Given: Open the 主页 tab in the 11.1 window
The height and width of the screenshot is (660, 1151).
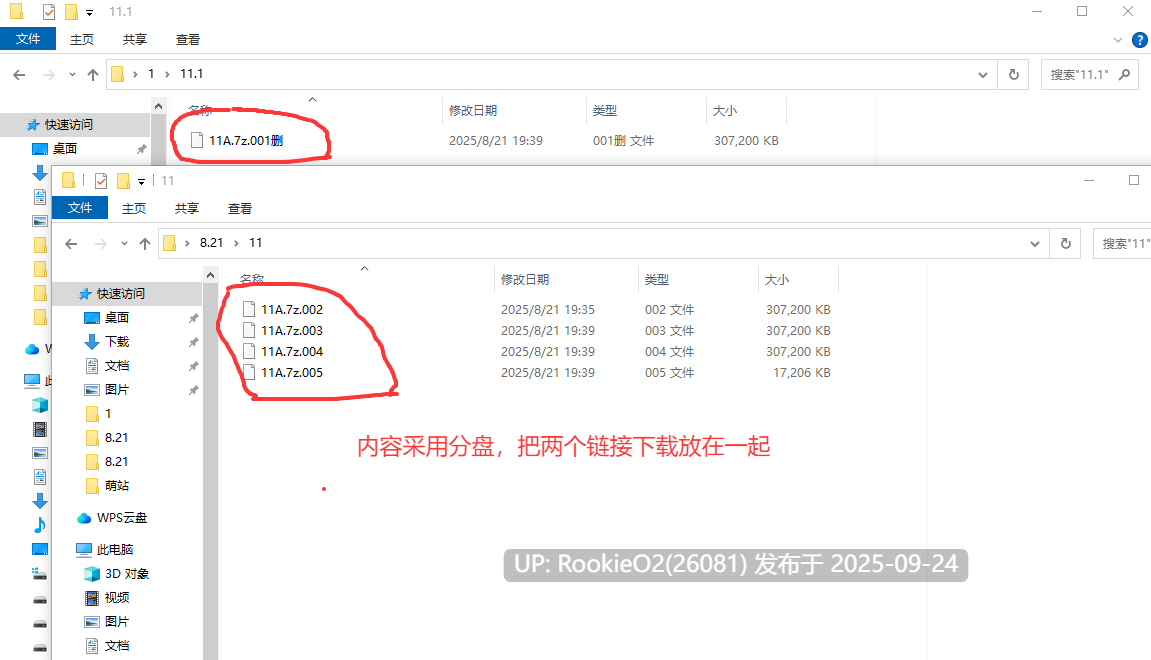Looking at the screenshot, I should point(81,40).
